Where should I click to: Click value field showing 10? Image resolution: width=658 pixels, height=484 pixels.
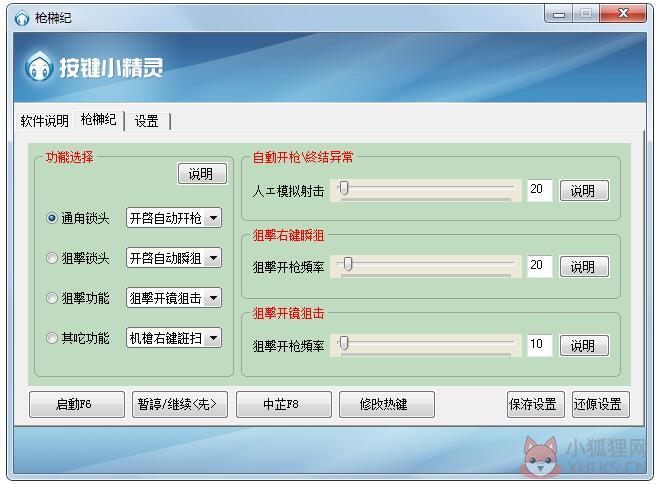539,345
